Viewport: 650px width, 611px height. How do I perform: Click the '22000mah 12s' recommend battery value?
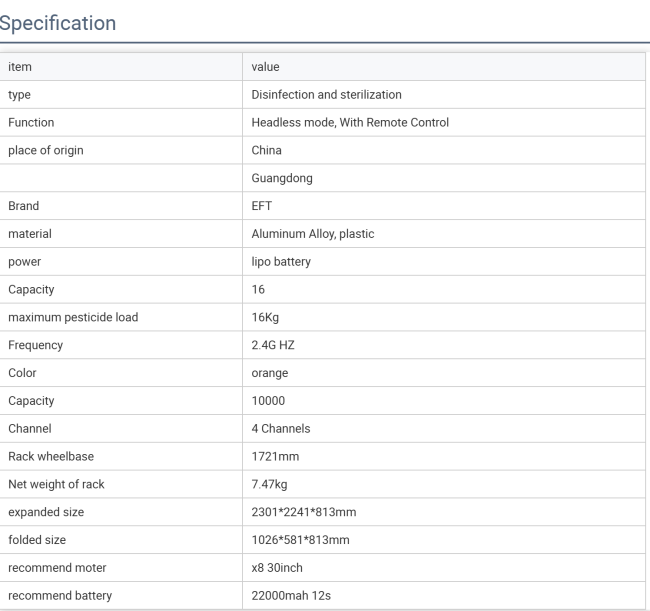291,596
